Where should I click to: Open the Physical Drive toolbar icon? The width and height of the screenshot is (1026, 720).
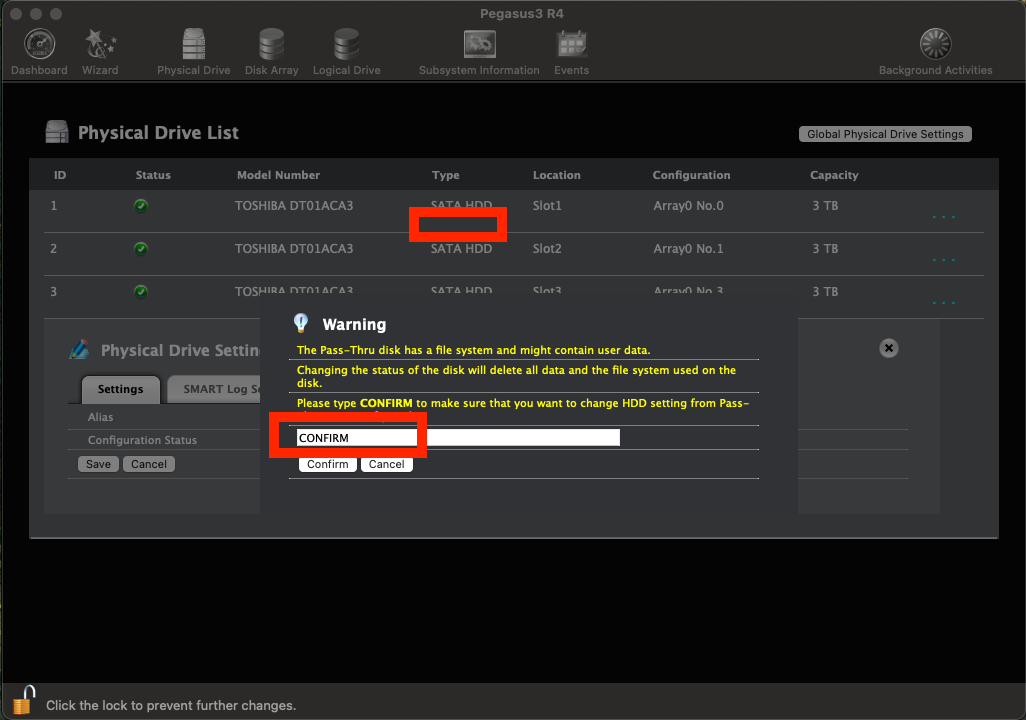tap(194, 45)
